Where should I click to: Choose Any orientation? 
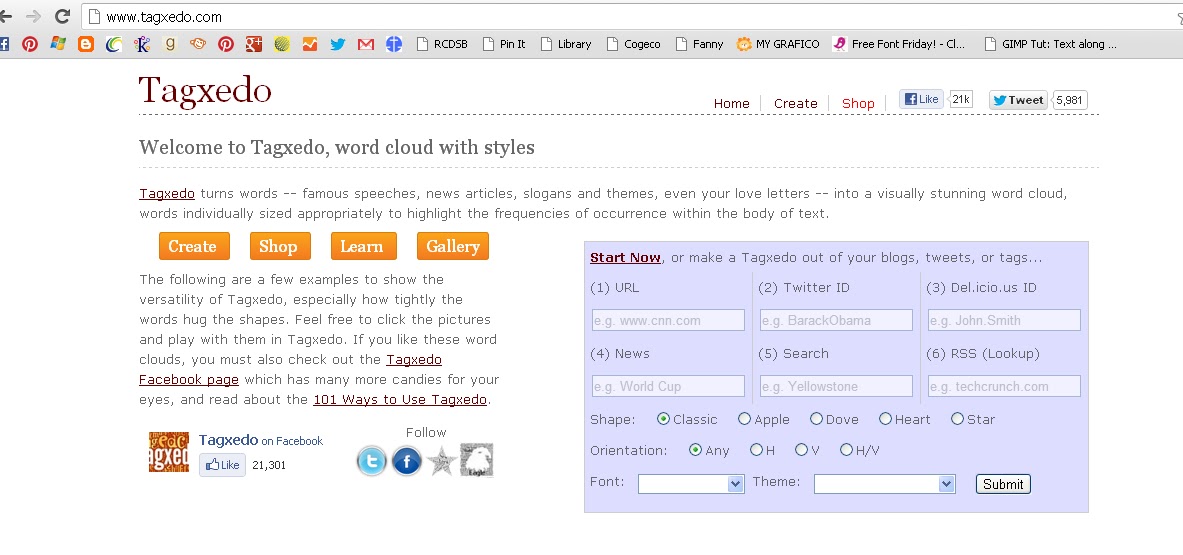coord(696,450)
